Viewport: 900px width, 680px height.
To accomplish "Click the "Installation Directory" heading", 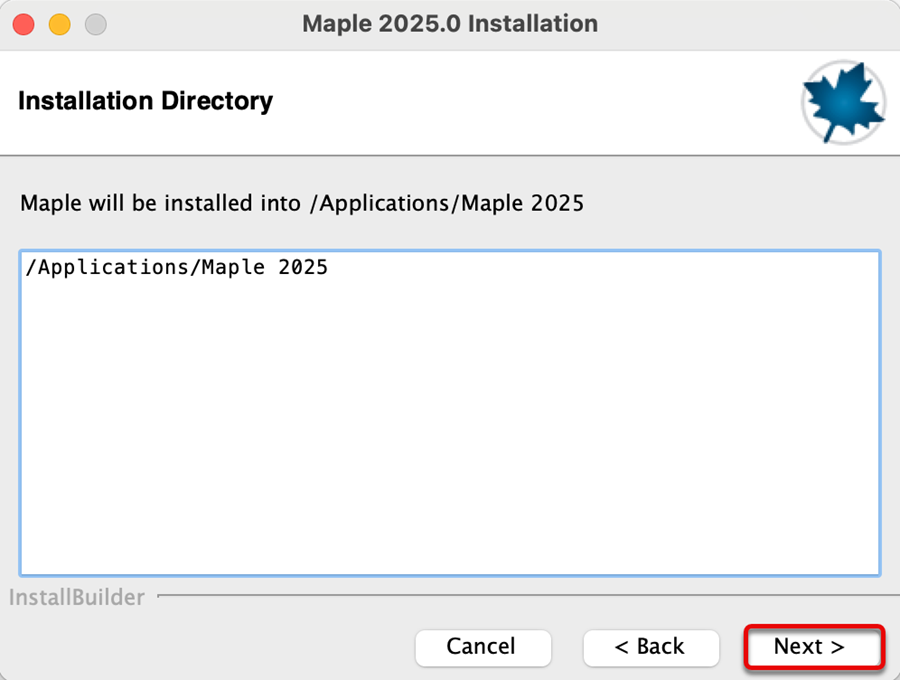I will tap(146, 101).
